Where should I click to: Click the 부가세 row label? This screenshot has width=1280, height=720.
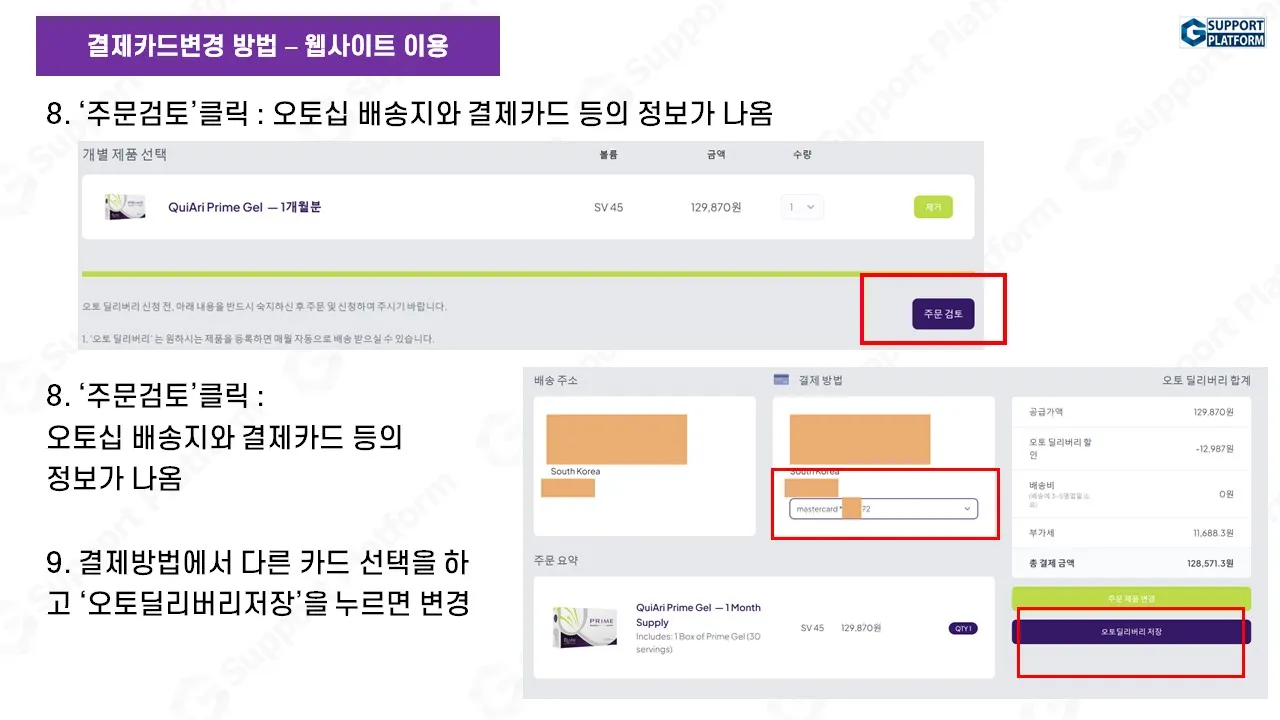1040,533
